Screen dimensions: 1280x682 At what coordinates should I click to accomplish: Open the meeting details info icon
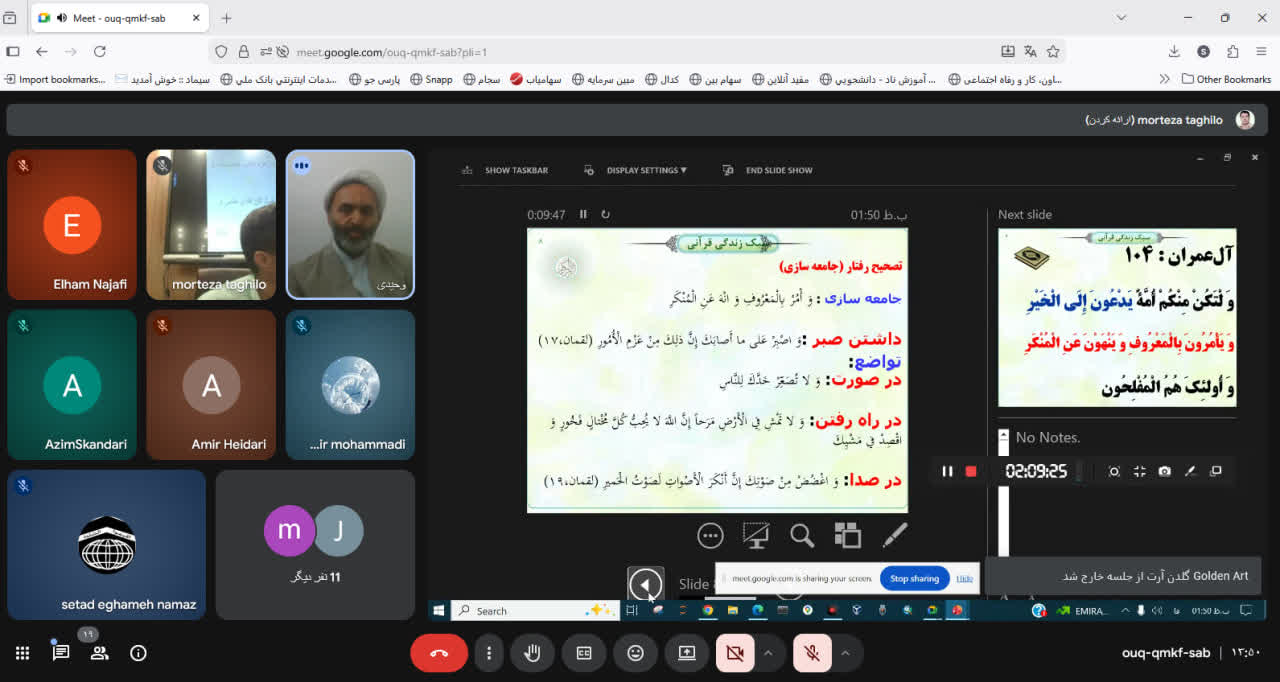pyautogui.click(x=139, y=653)
